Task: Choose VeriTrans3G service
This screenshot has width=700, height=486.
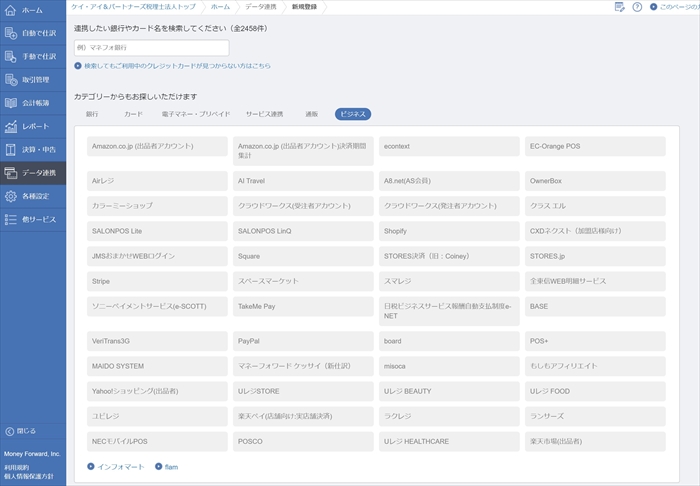Action: (x=157, y=341)
